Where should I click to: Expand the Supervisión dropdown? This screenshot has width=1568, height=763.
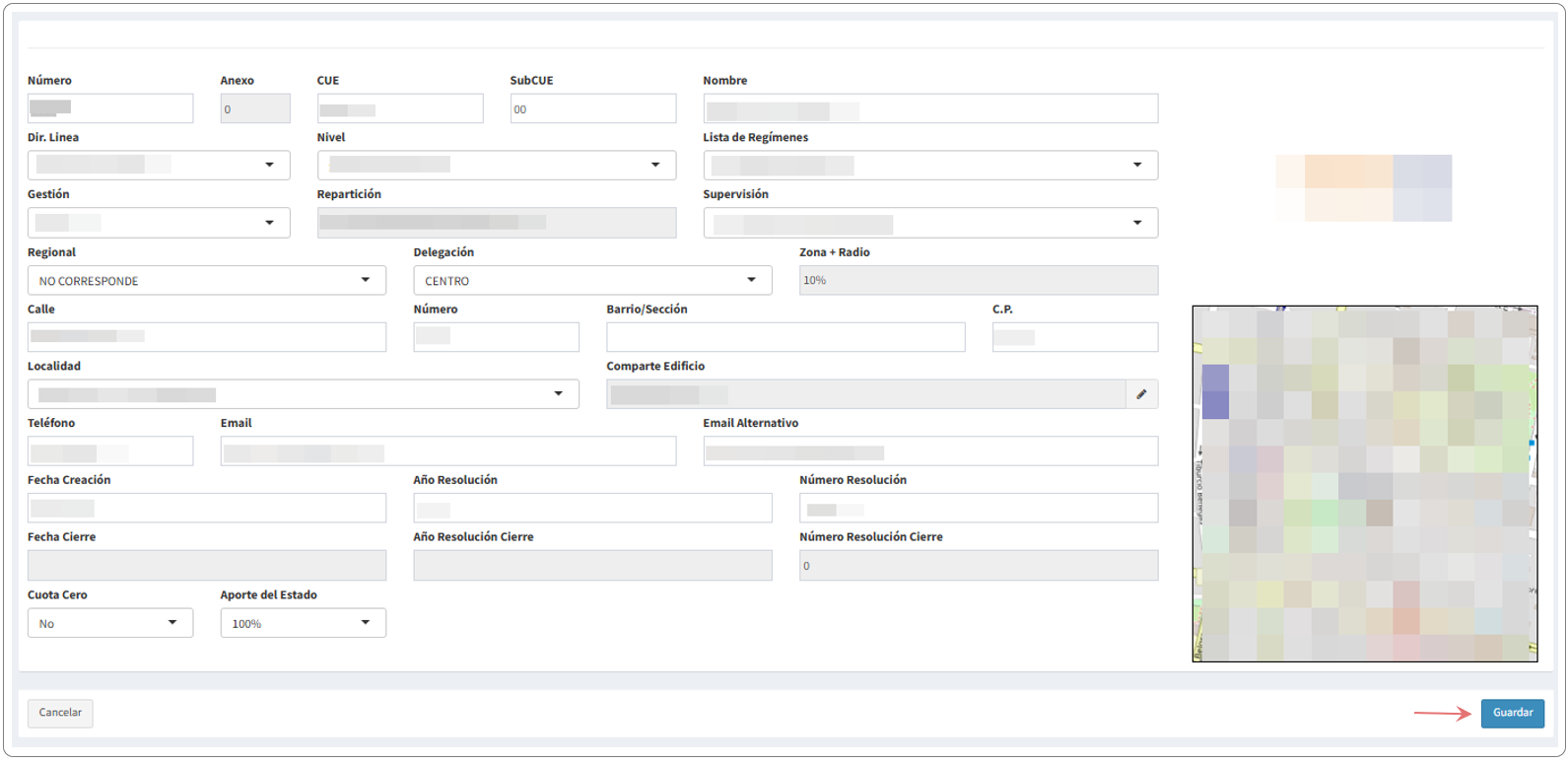(929, 224)
